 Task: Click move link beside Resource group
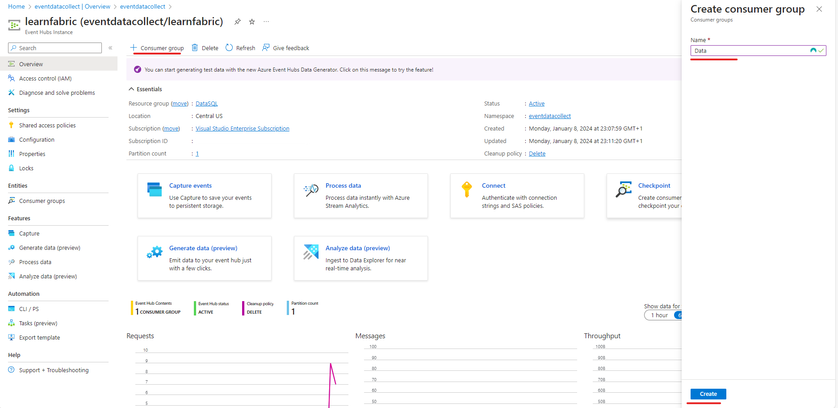pos(180,104)
